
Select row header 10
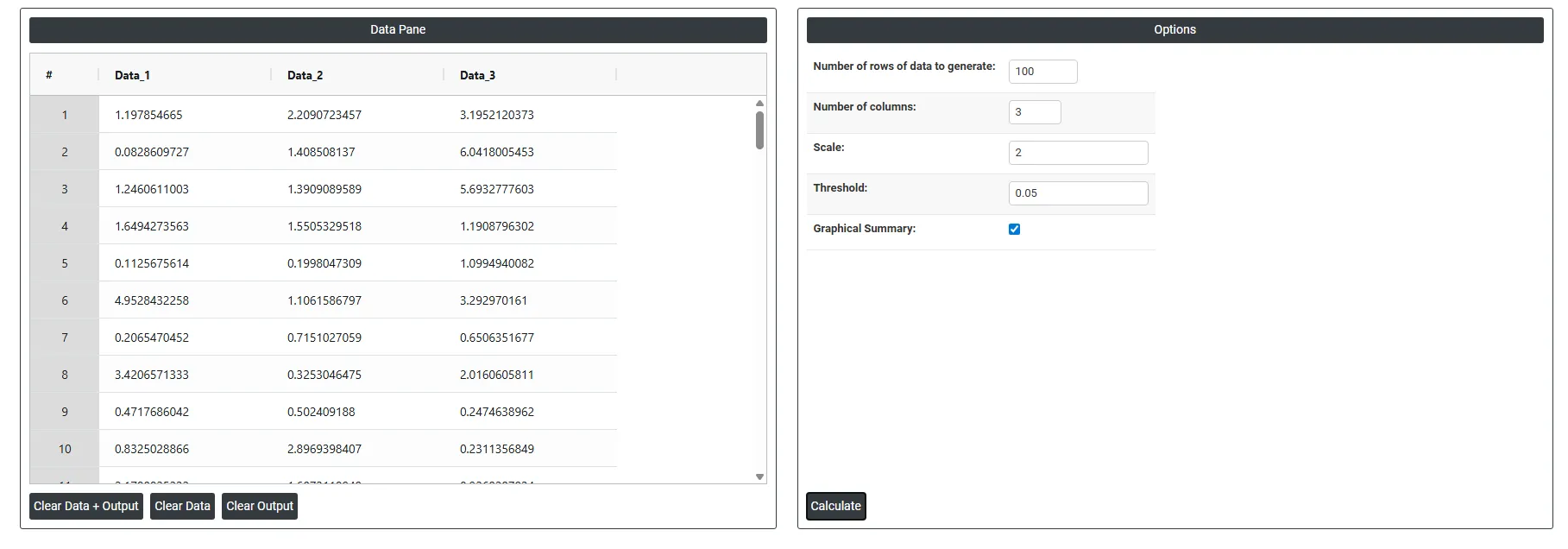tap(65, 449)
